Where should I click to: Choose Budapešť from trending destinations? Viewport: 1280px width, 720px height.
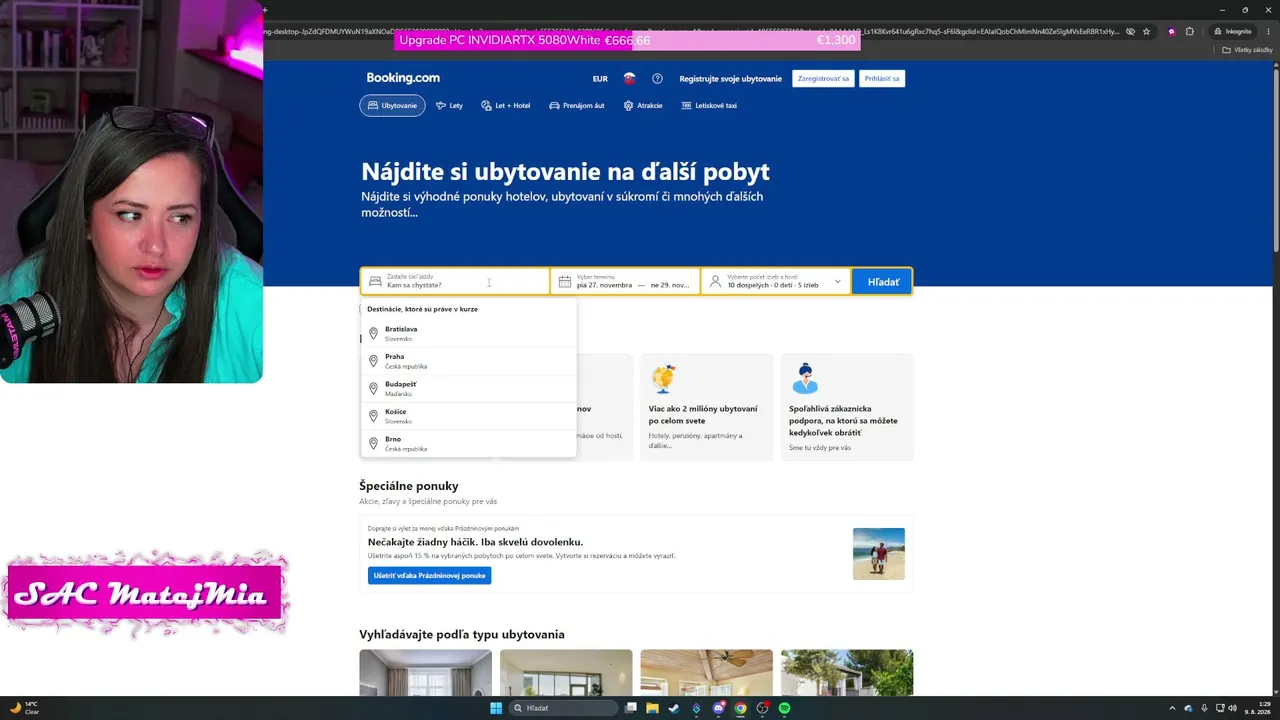[x=468, y=388]
